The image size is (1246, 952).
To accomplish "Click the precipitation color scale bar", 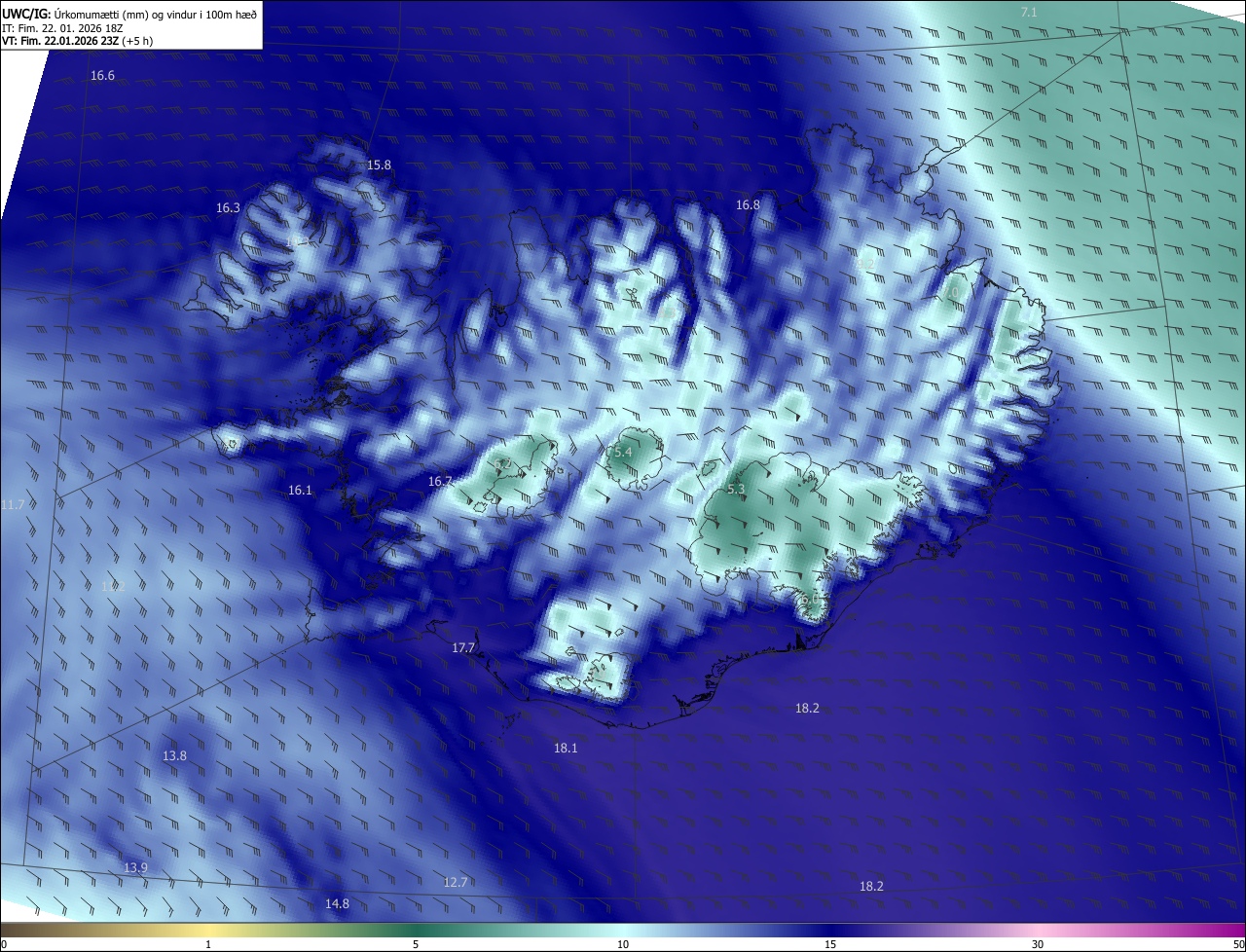I will 623,930.
